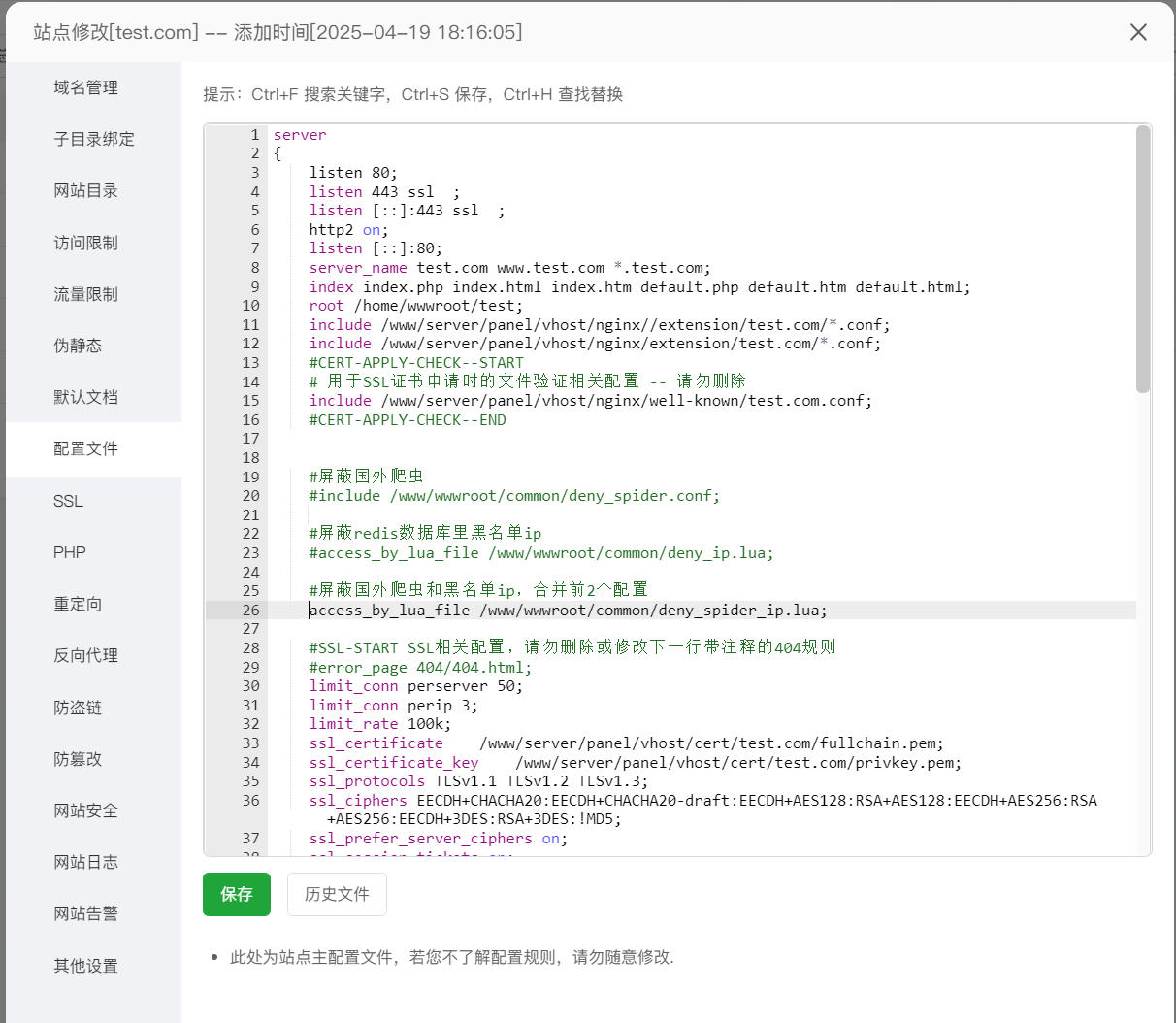Open 历史文件 history files
Image resolution: width=1176 pixels, height=1023 pixels.
tap(337, 894)
